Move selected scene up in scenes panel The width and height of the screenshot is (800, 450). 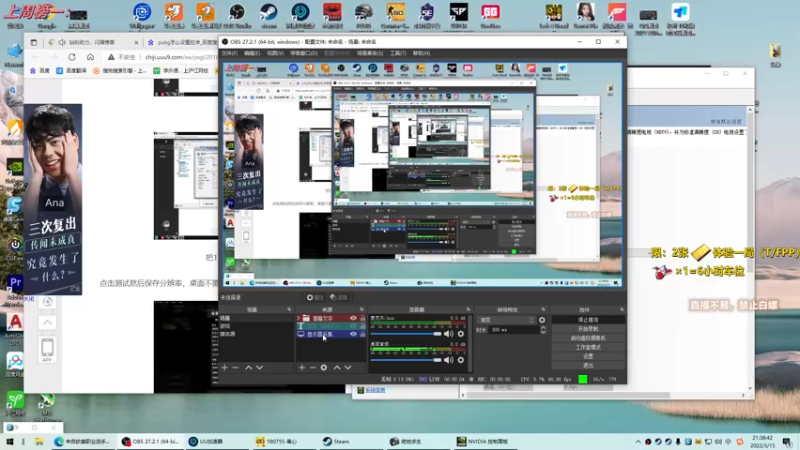click(x=248, y=367)
